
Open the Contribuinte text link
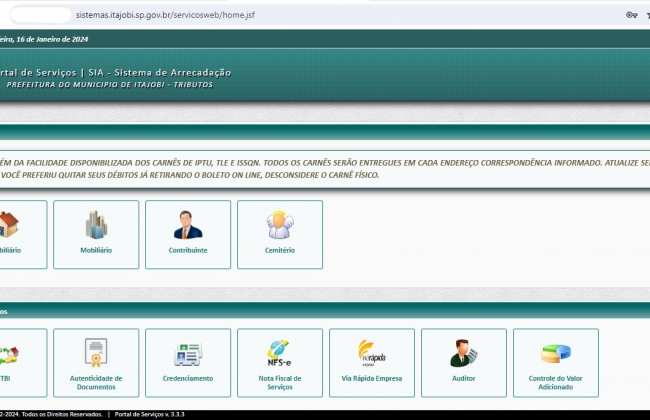[x=188, y=250]
